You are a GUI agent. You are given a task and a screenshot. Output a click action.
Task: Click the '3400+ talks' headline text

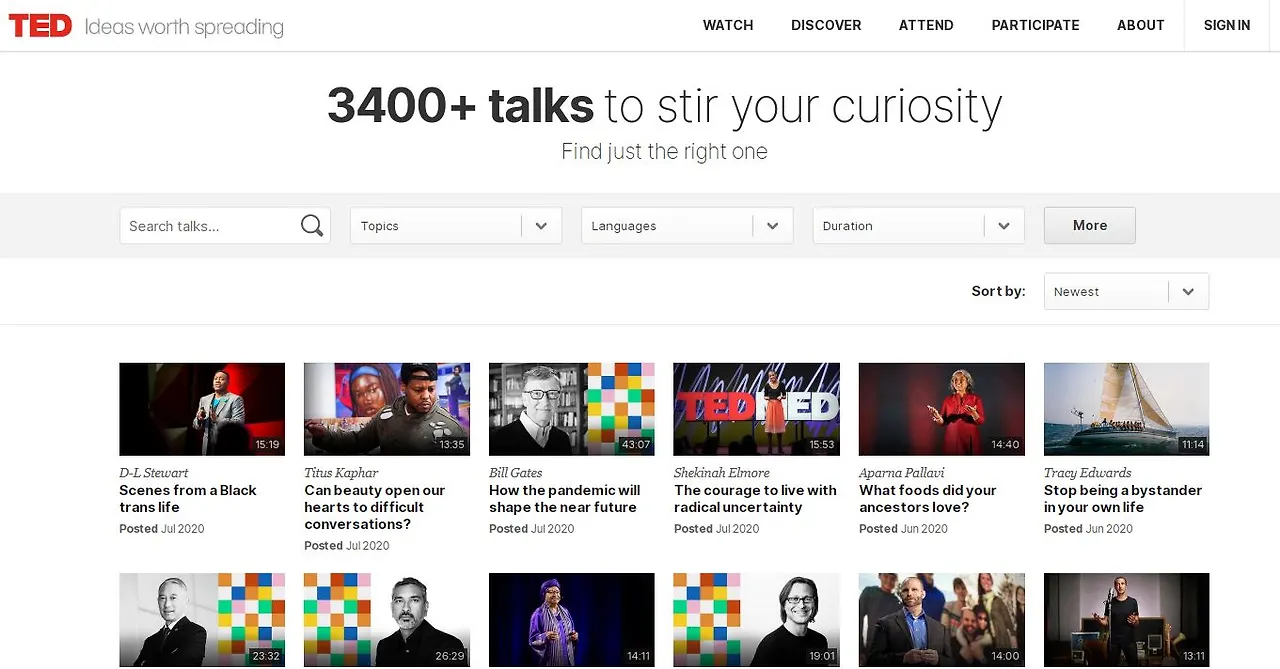pos(461,106)
